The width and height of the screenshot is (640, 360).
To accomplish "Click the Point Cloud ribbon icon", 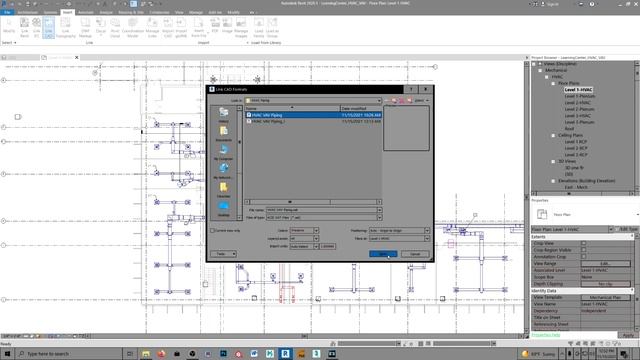I will [x=115, y=27].
